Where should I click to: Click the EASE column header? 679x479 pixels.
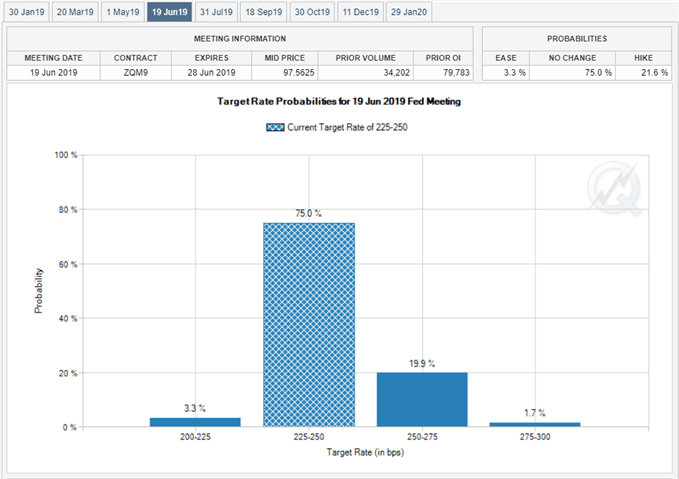(x=506, y=58)
